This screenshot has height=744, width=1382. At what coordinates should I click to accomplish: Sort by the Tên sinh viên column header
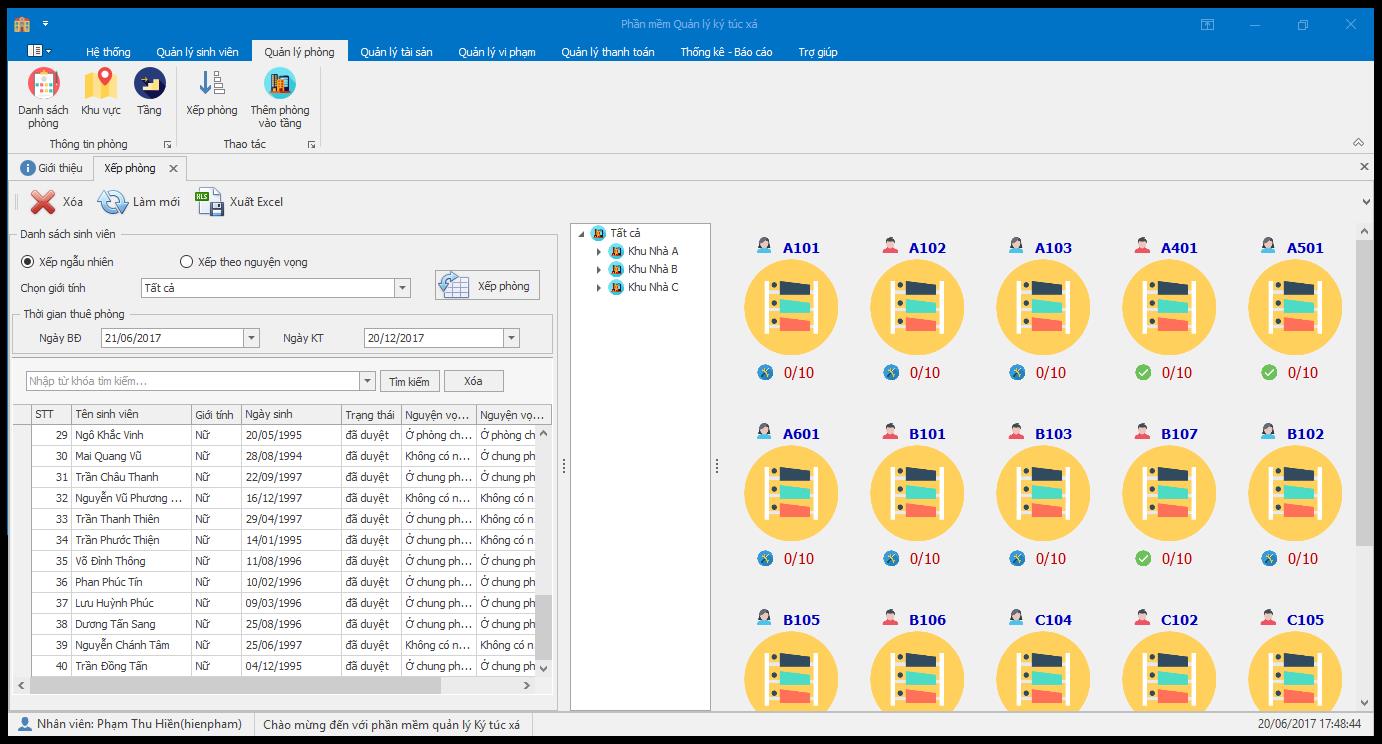point(131,414)
